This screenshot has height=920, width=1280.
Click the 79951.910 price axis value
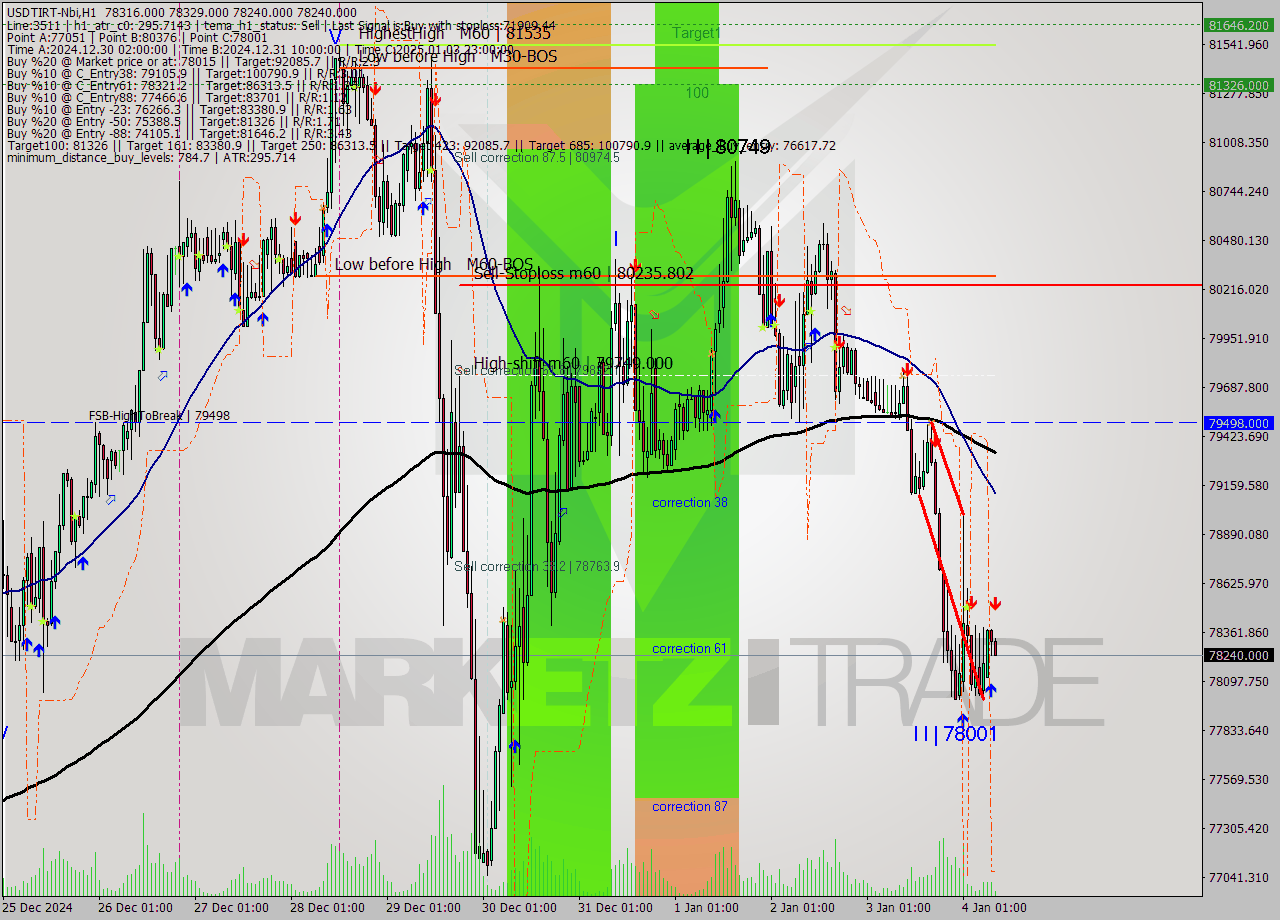tap(1239, 338)
